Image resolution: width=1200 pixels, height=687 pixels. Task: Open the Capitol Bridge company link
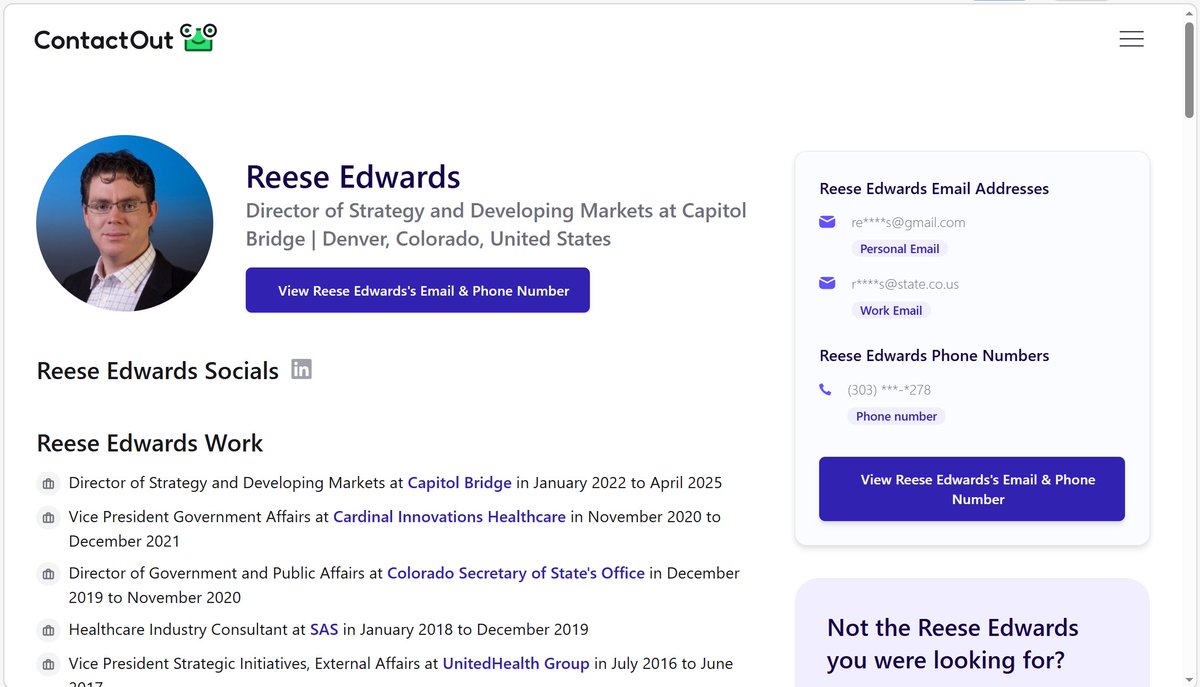point(459,483)
